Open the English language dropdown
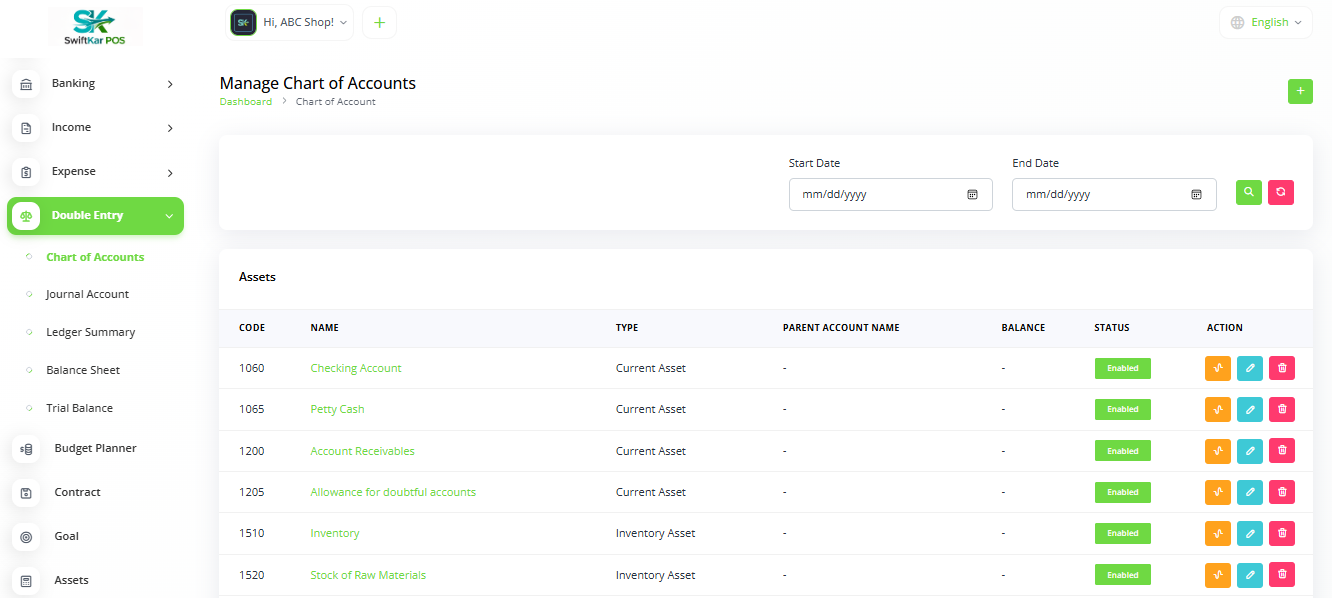Screen dimensions: 1332x598 click(1266, 22)
